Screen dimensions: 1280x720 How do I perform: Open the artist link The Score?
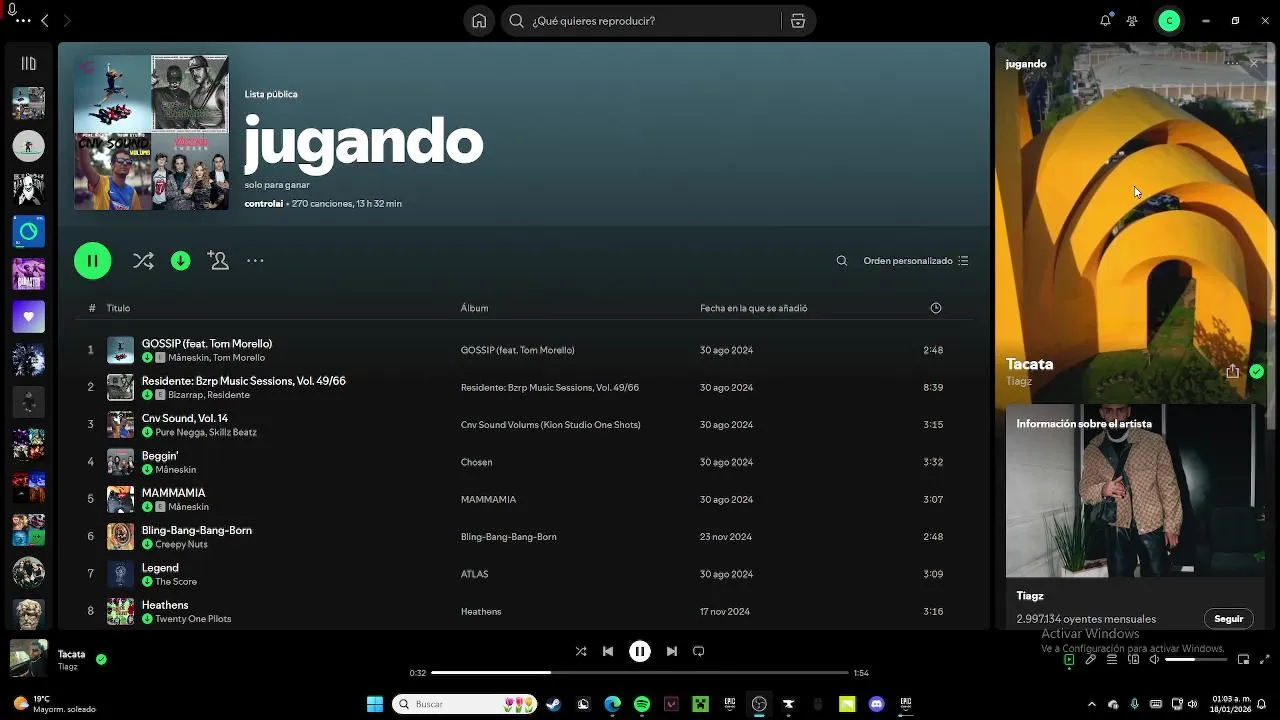tap(176, 582)
